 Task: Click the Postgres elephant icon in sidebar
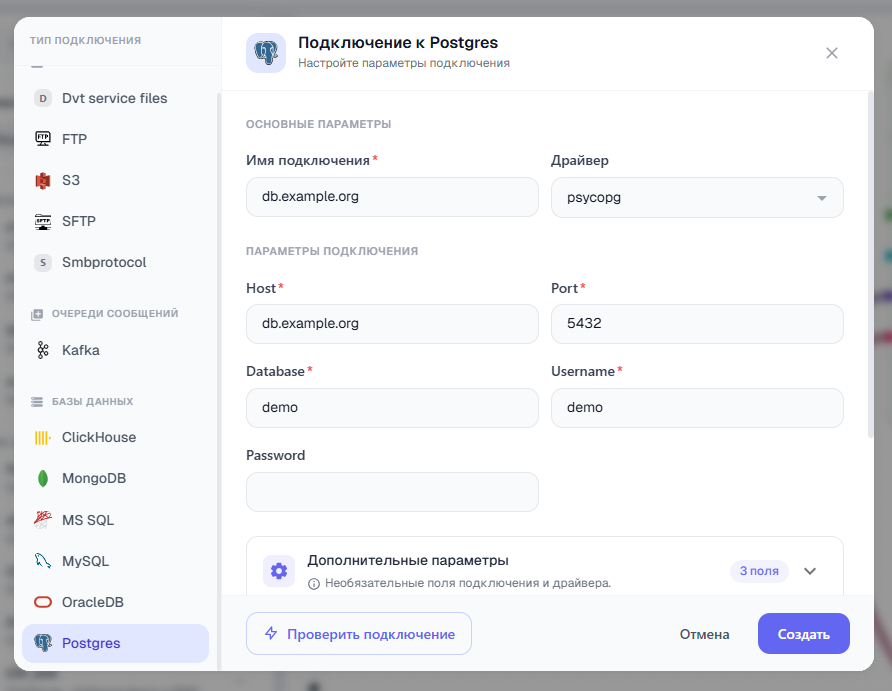point(43,643)
